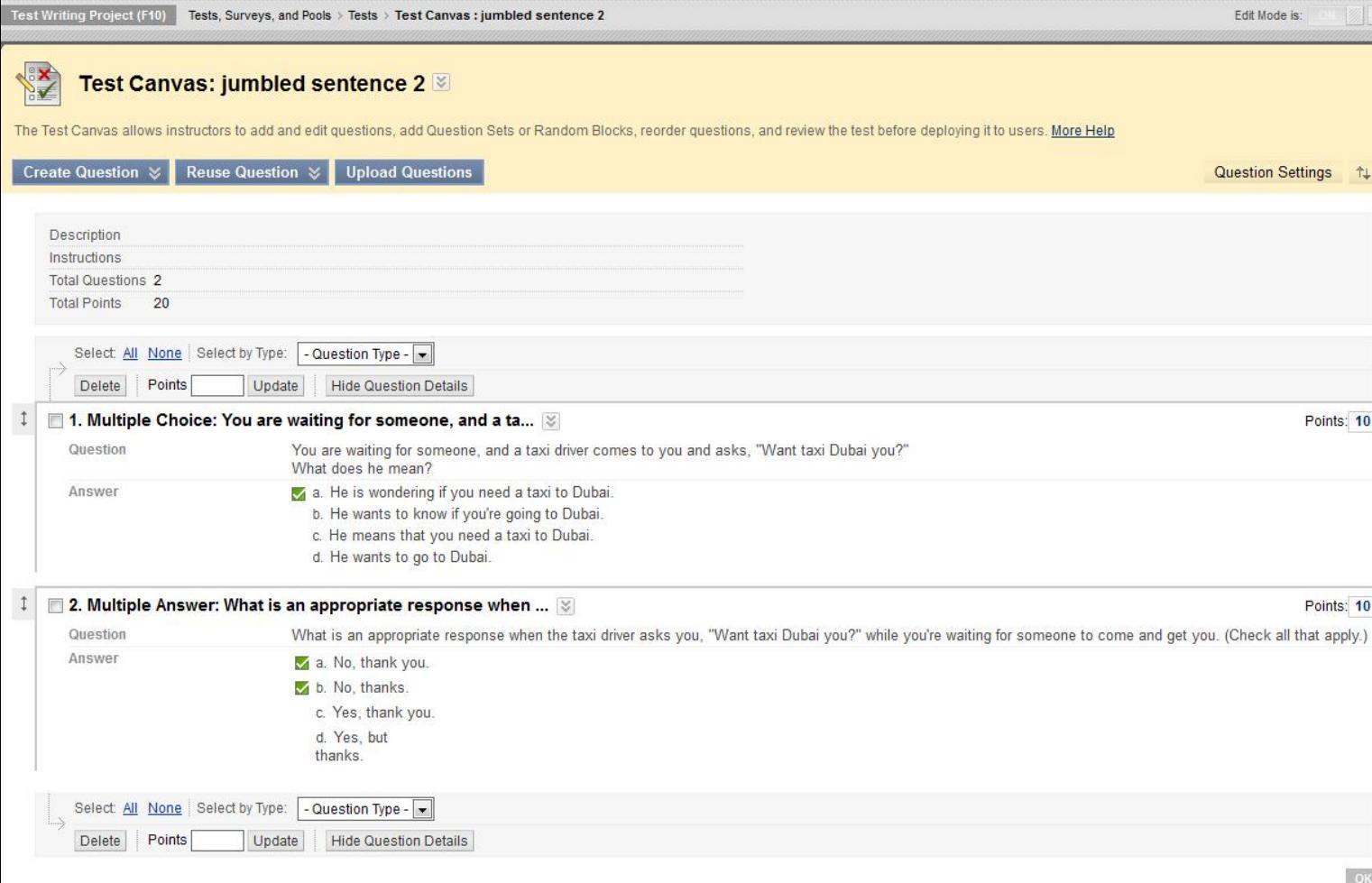Click top Hide Question Details button
The height and width of the screenshot is (883, 1372).
point(399,386)
